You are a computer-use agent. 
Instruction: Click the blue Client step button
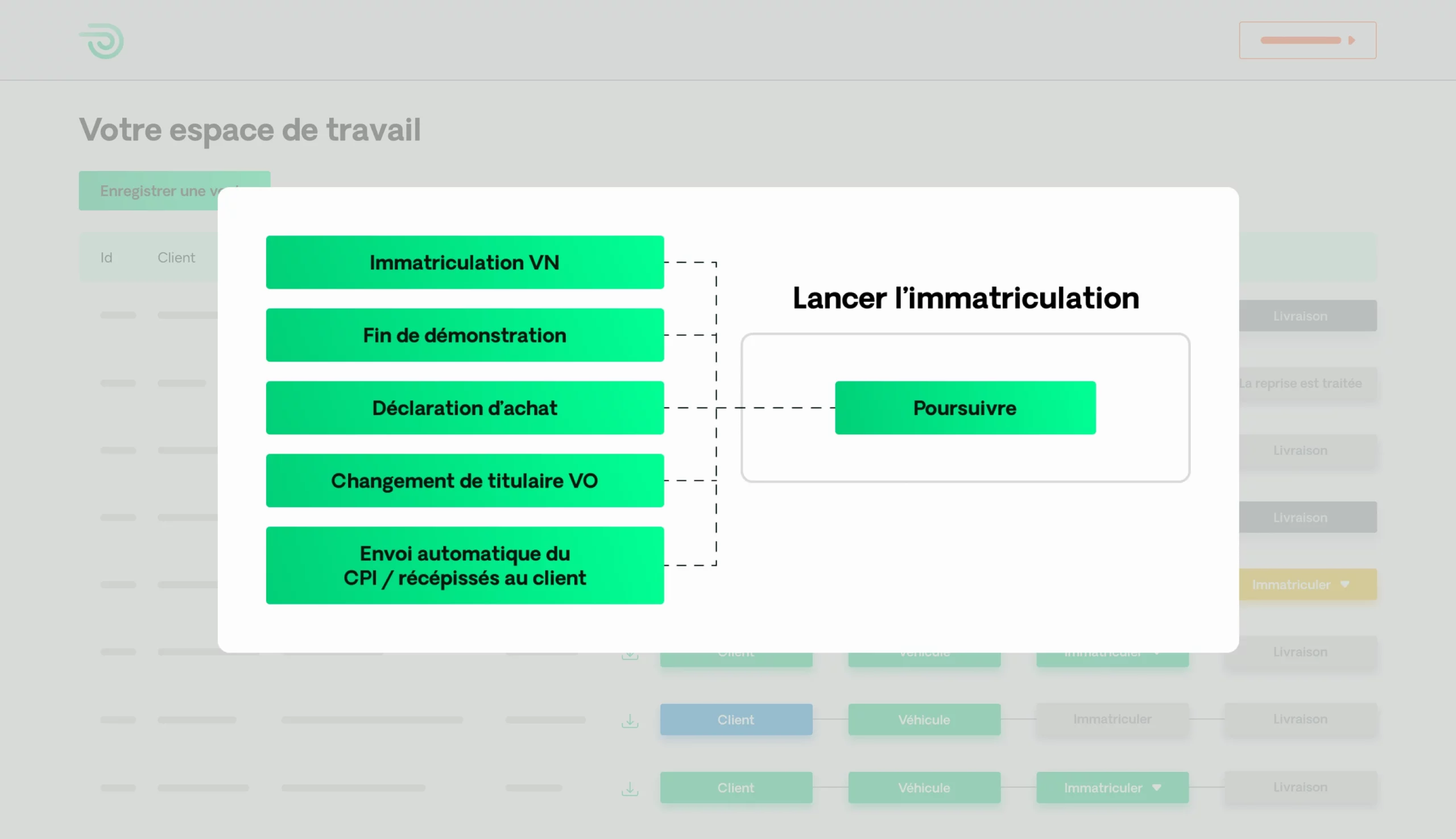[736, 719]
